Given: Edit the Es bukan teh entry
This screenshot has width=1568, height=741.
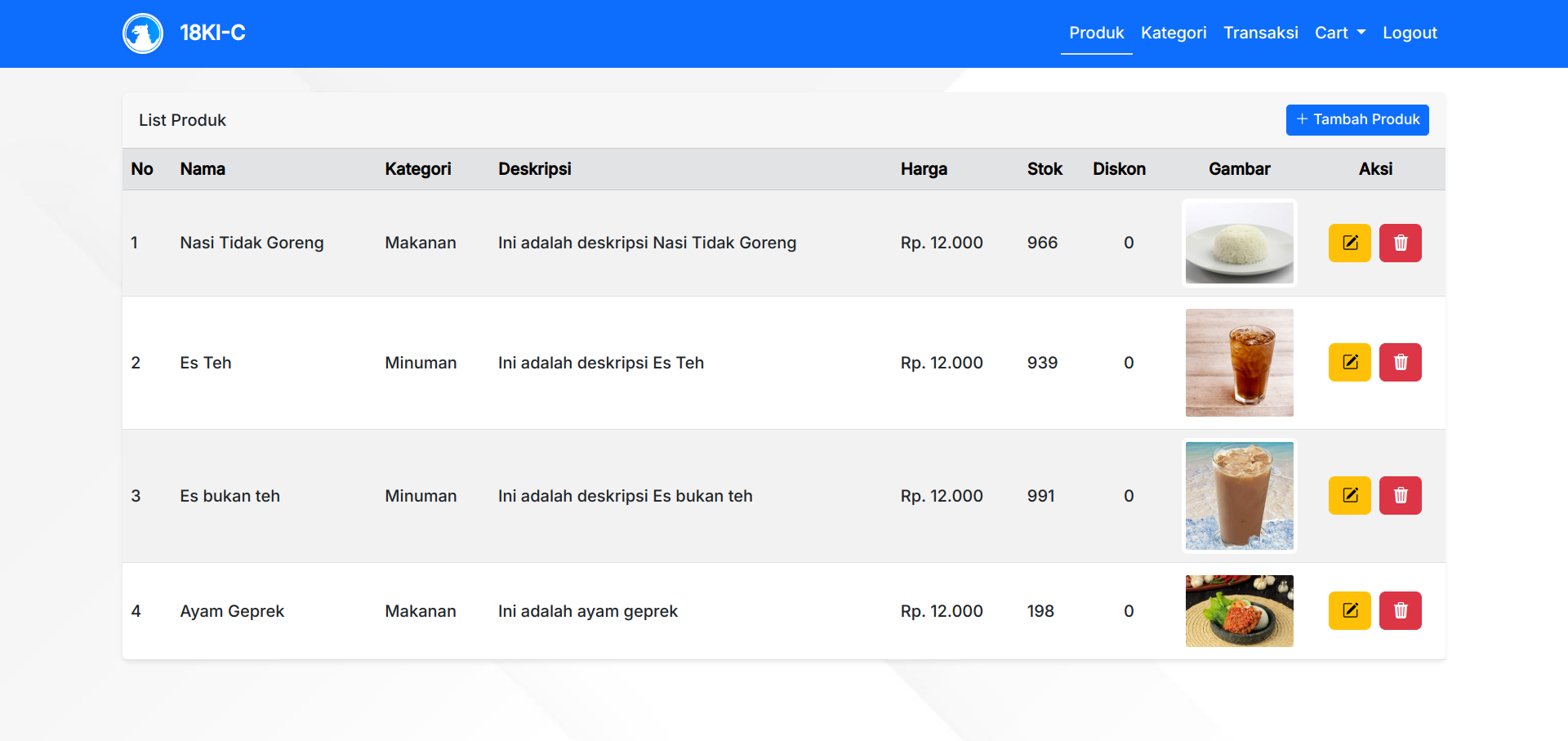Looking at the screenshot, I should click(x=1349, y=495).
